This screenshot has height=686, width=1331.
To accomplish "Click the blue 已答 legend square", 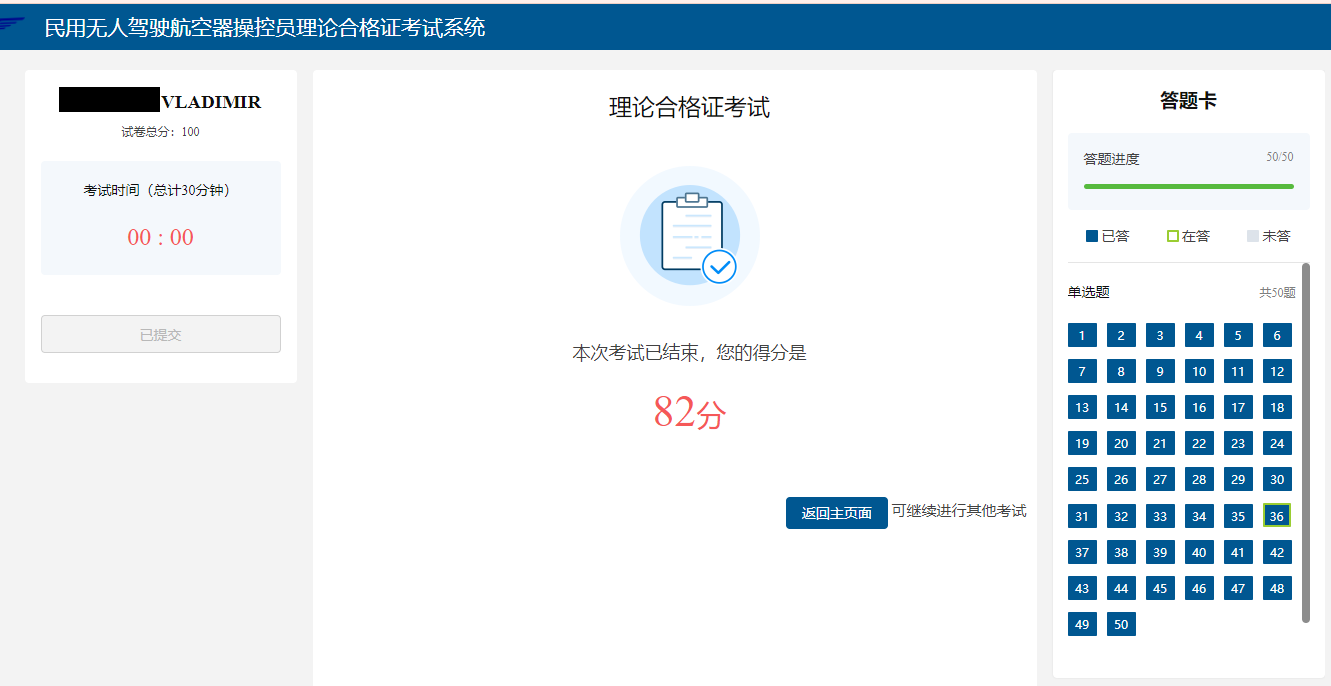I will [1092, 236].
